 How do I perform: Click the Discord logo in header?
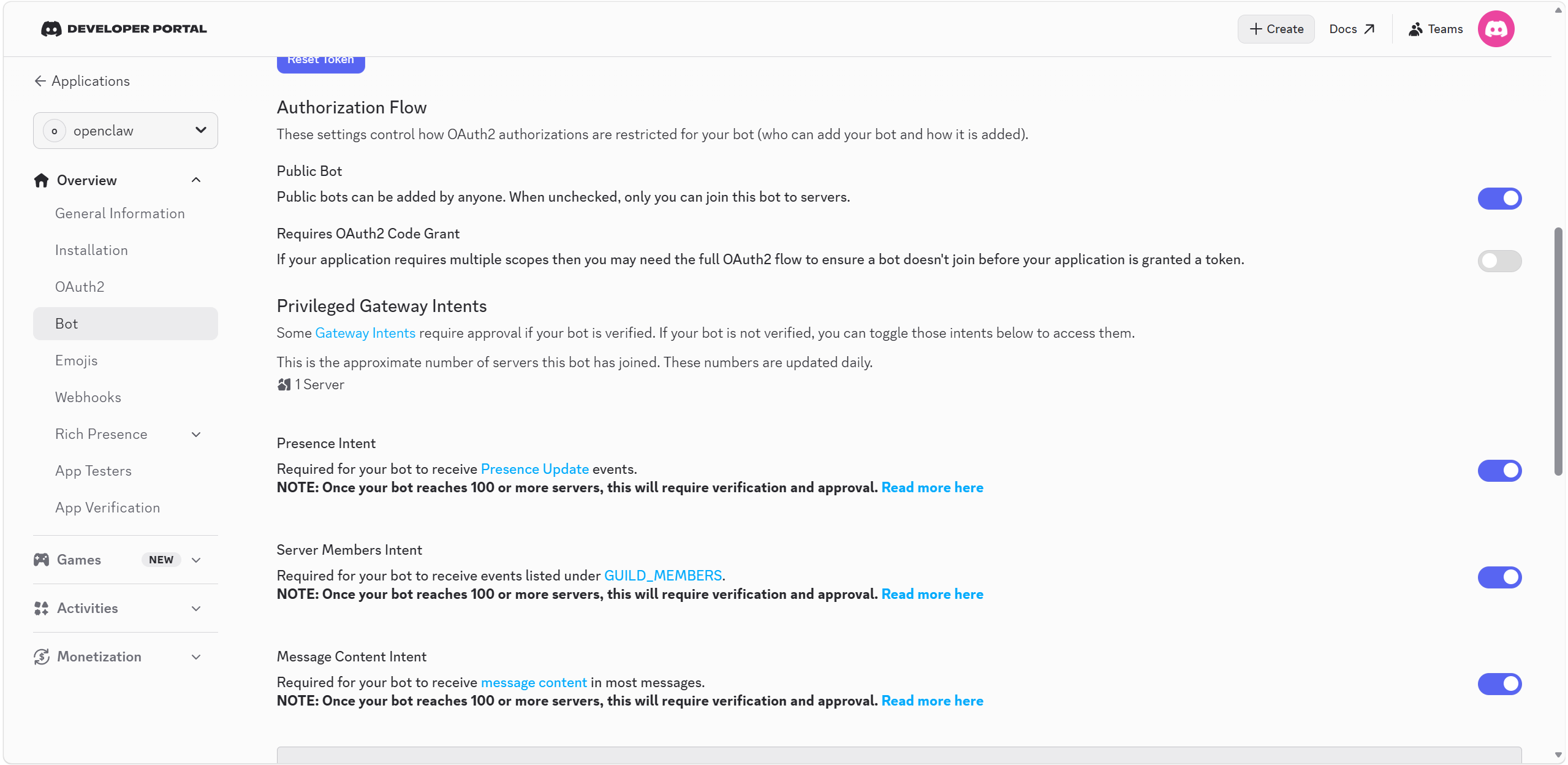51,29
